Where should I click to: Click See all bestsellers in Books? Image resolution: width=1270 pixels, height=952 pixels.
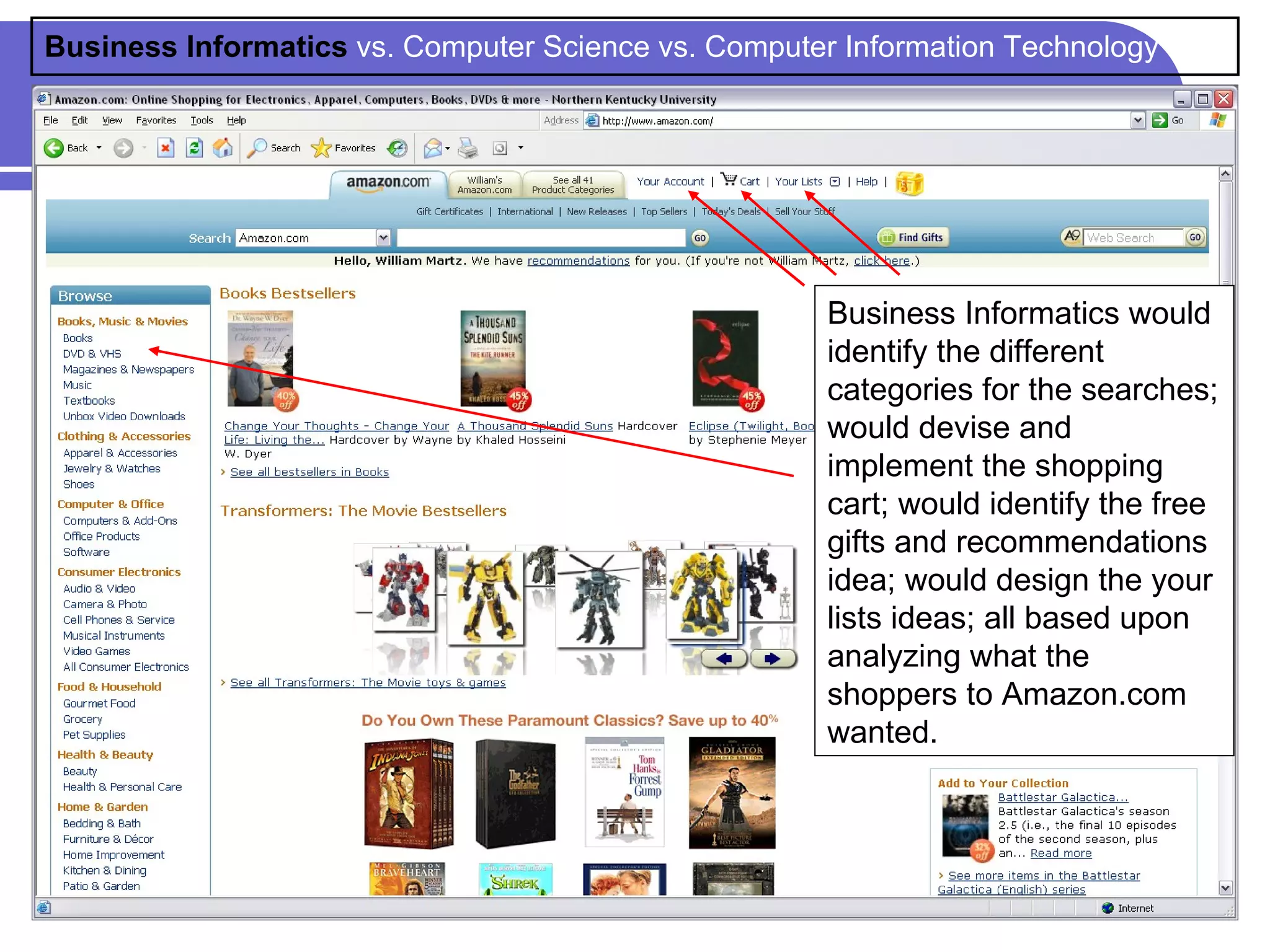coord(309,472)
